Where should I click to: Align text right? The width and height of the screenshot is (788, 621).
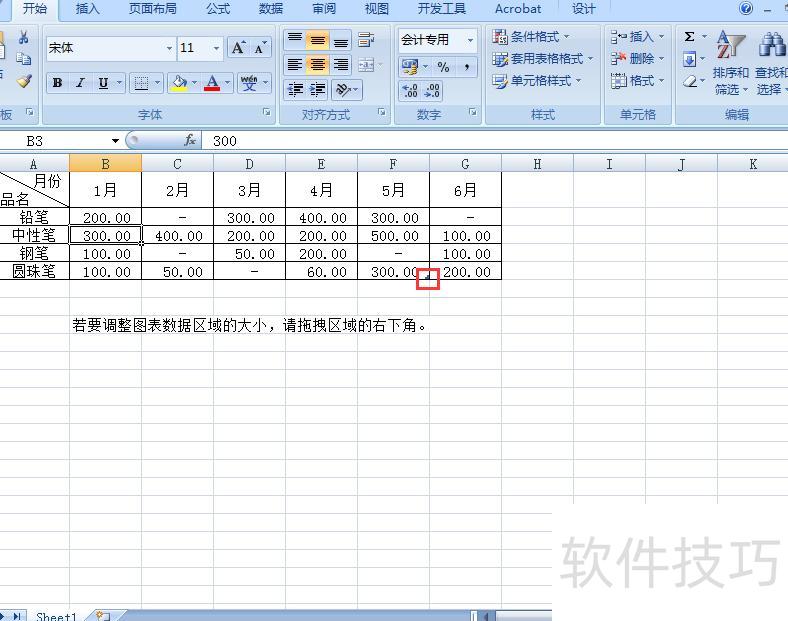click(x=341, y=64)
